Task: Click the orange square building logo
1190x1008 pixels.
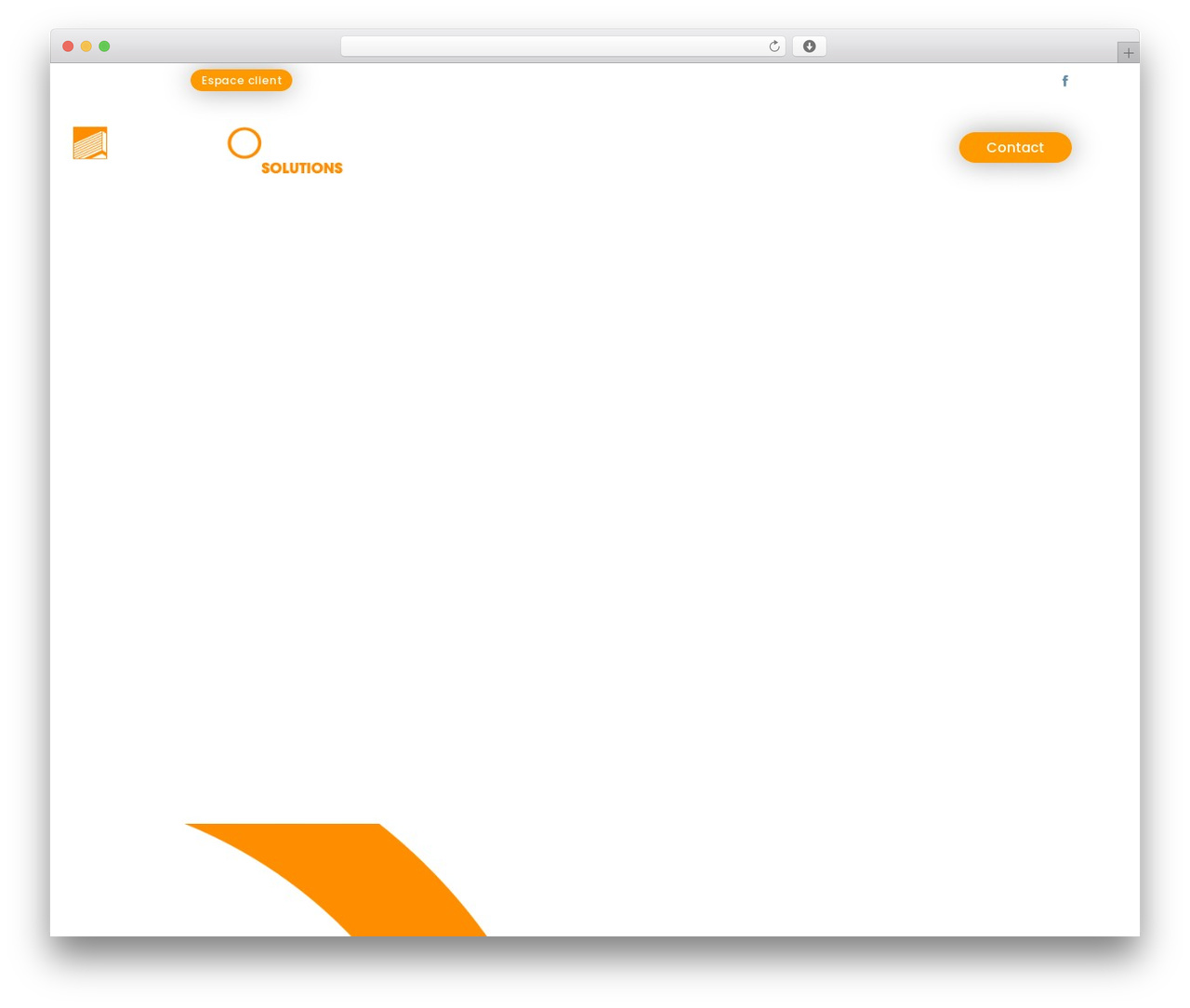Action: (90, 143)
